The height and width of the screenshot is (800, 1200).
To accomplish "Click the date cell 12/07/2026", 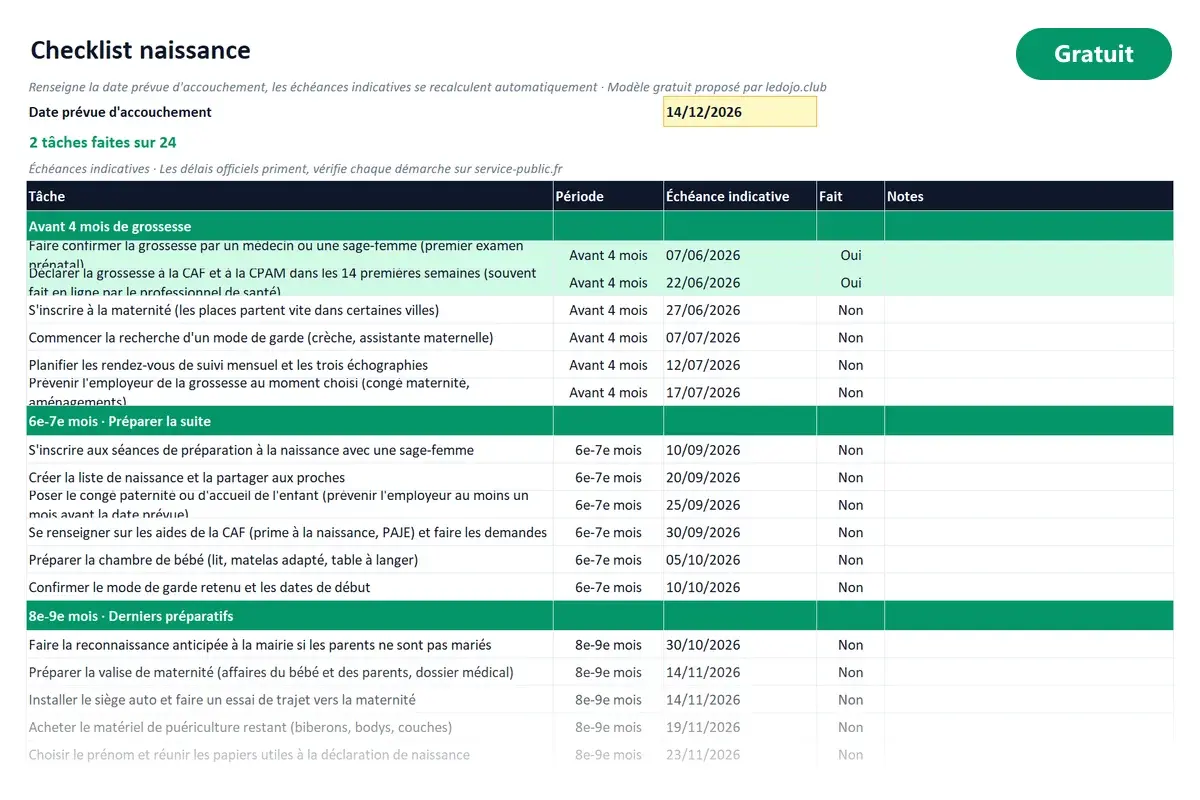I will coord(740,365).
